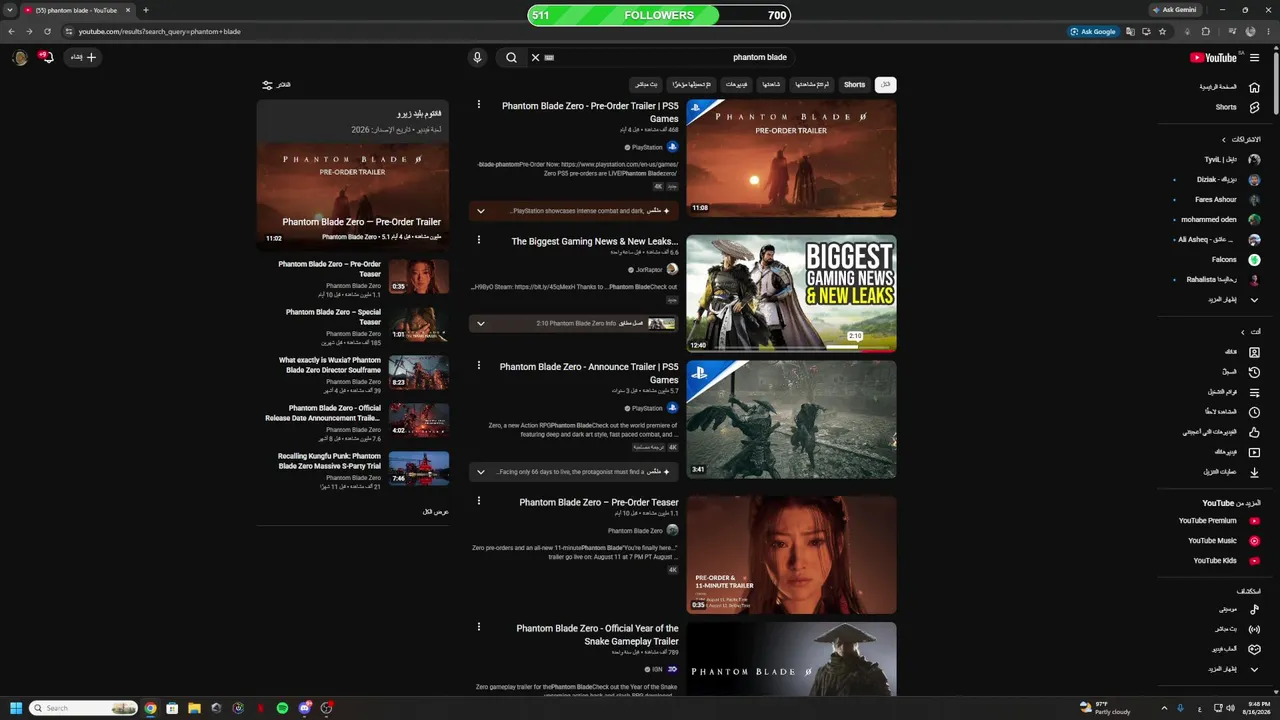The image size is (1280, 720).
Task: Open the account avatar menu
Action: [x=19, y=57]
